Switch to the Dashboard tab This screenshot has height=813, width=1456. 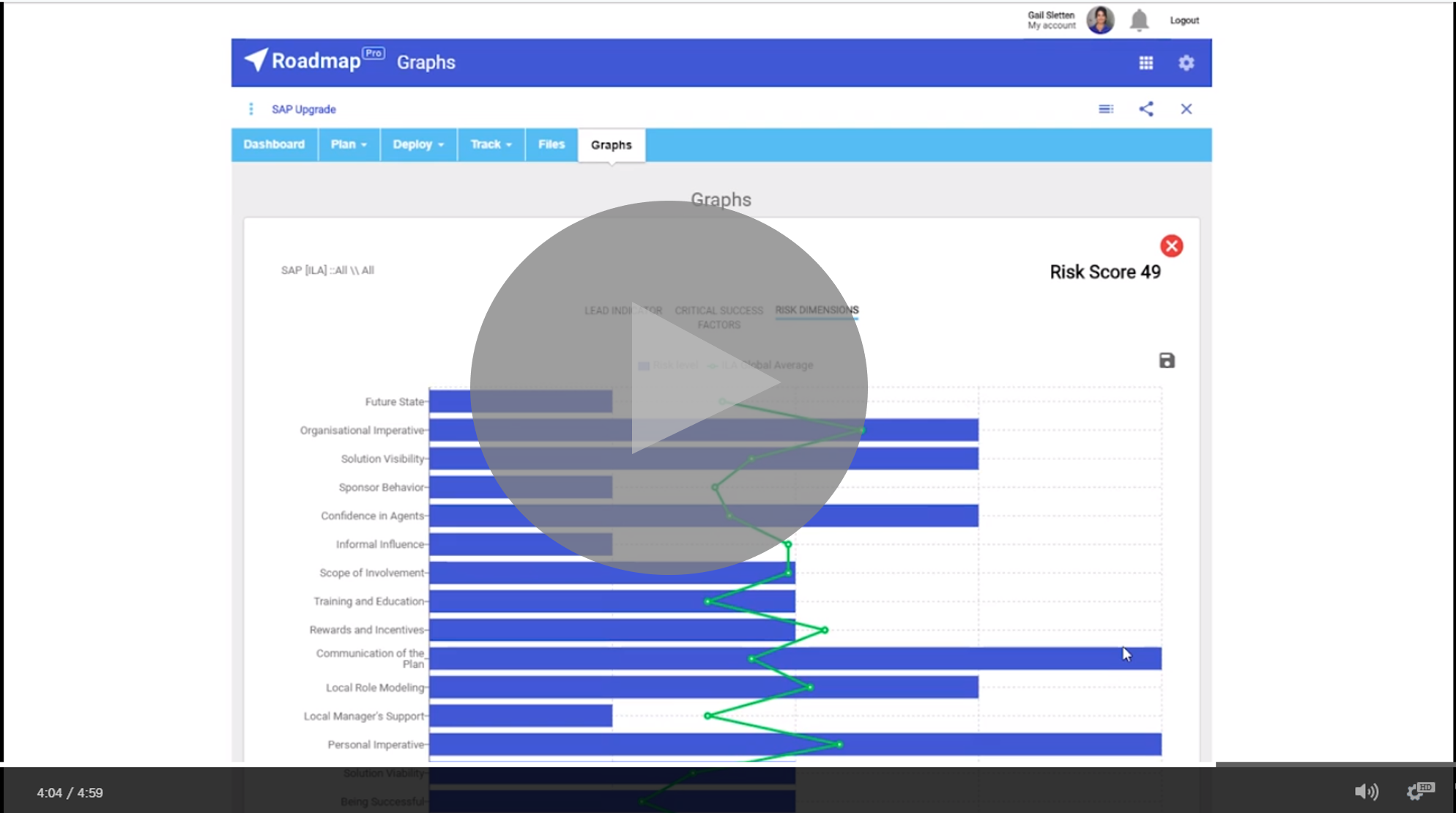(x=274, y=144)
